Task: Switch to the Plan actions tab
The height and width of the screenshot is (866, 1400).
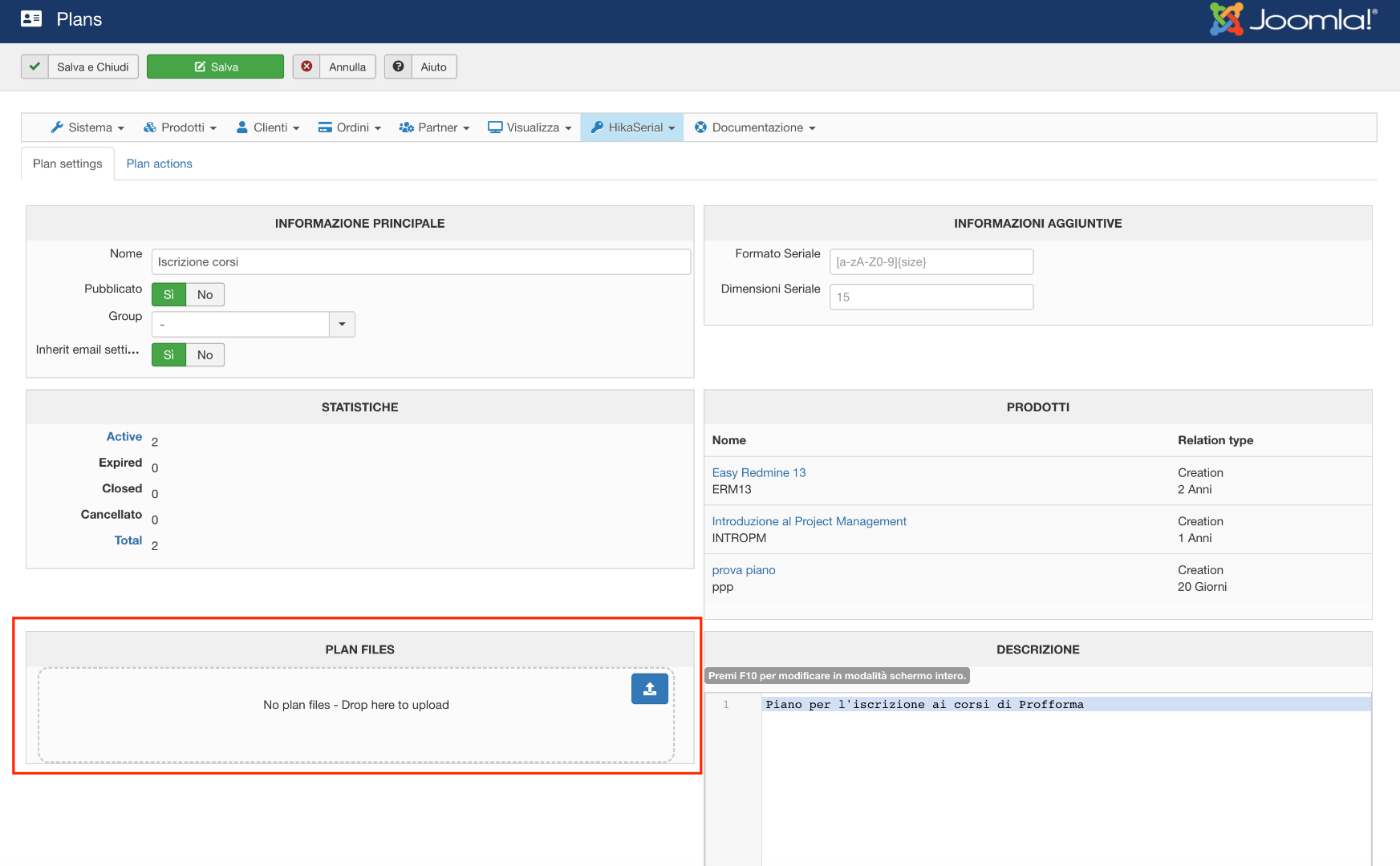Action: point(159,164)
